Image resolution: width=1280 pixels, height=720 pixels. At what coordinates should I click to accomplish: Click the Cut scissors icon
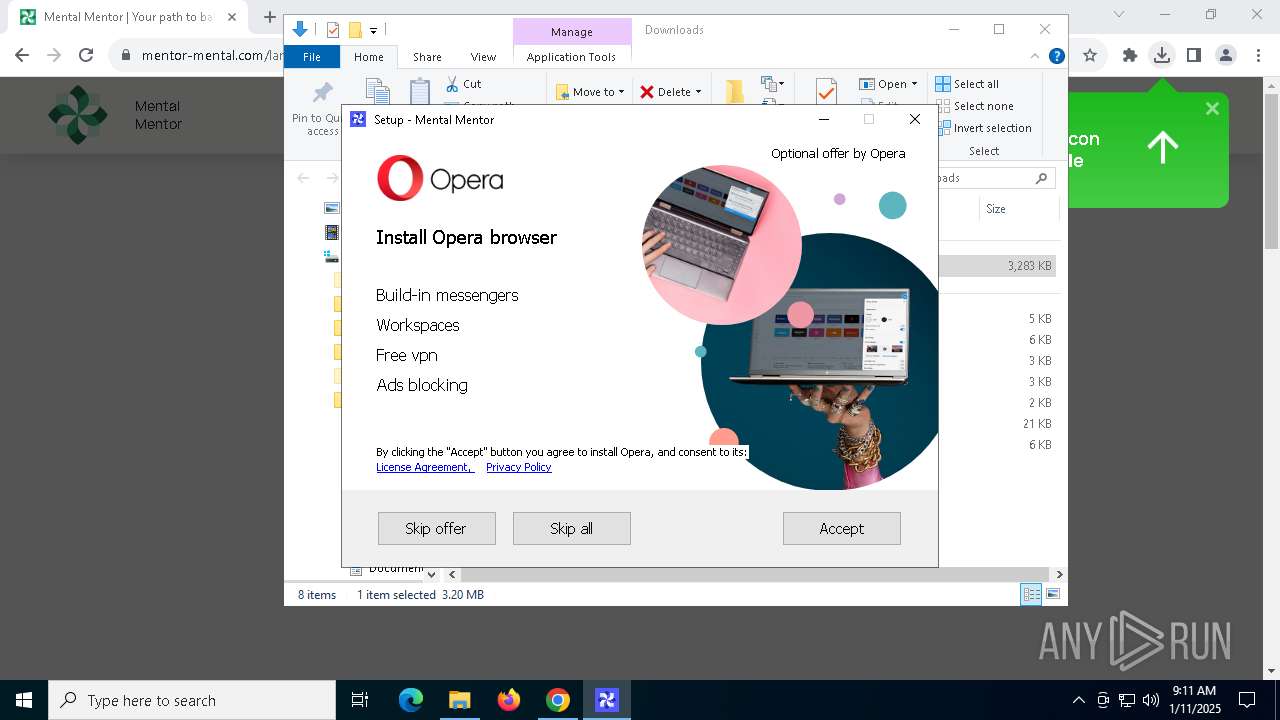click(452, 84)
